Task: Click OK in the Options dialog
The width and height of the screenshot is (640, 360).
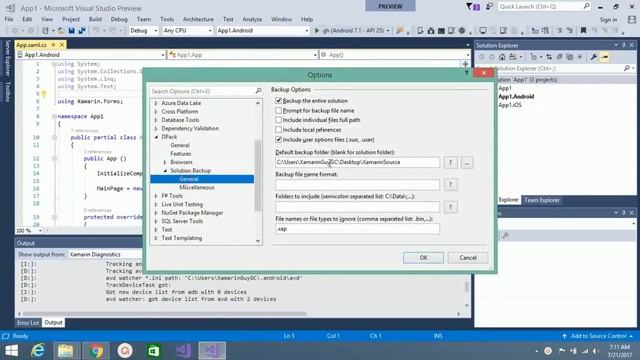Action: 423,258
